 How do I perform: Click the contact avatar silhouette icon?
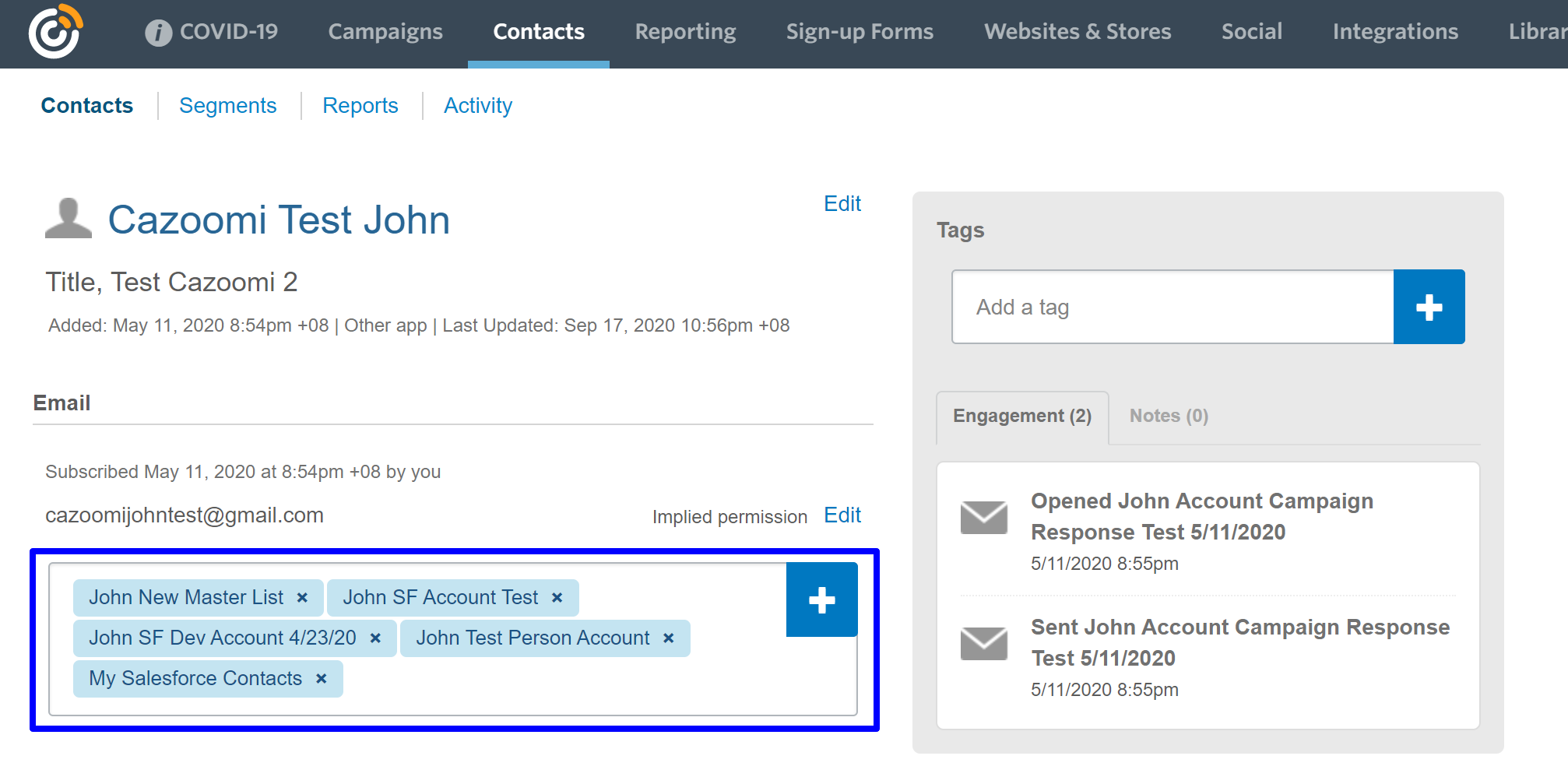(x=69, y=218)
